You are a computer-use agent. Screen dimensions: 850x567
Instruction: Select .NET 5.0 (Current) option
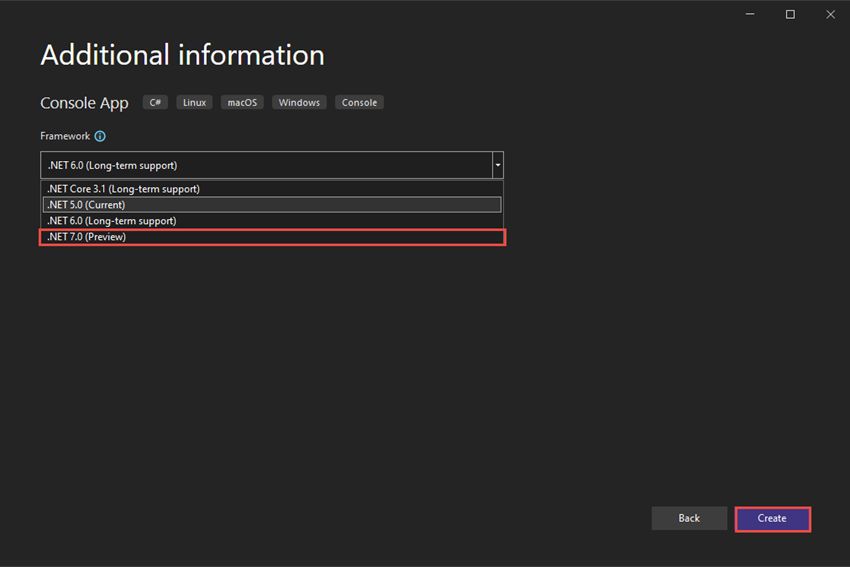click(272, 205)
